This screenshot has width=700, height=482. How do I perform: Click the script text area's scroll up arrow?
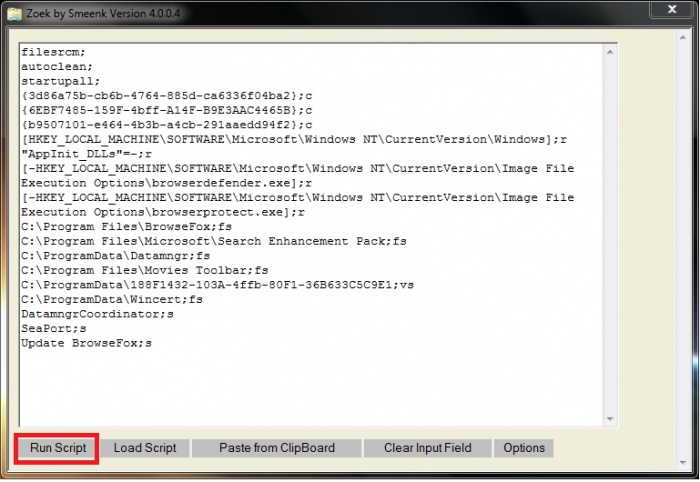[x=610, y=52]
